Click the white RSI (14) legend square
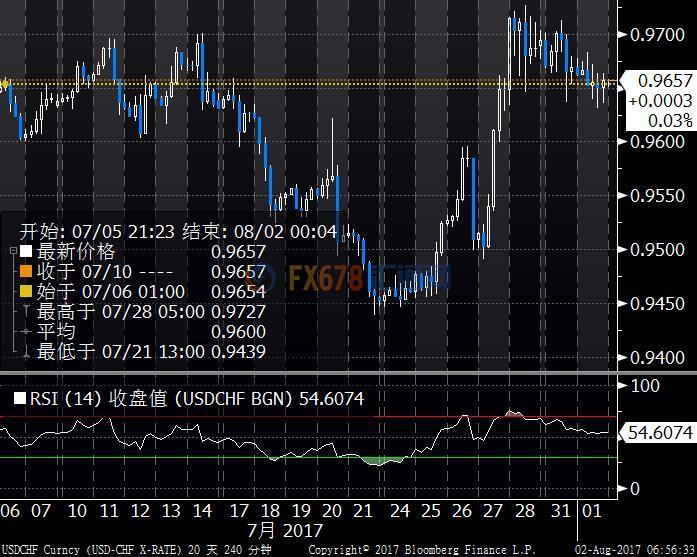697x557 pixels. (19, 399)
